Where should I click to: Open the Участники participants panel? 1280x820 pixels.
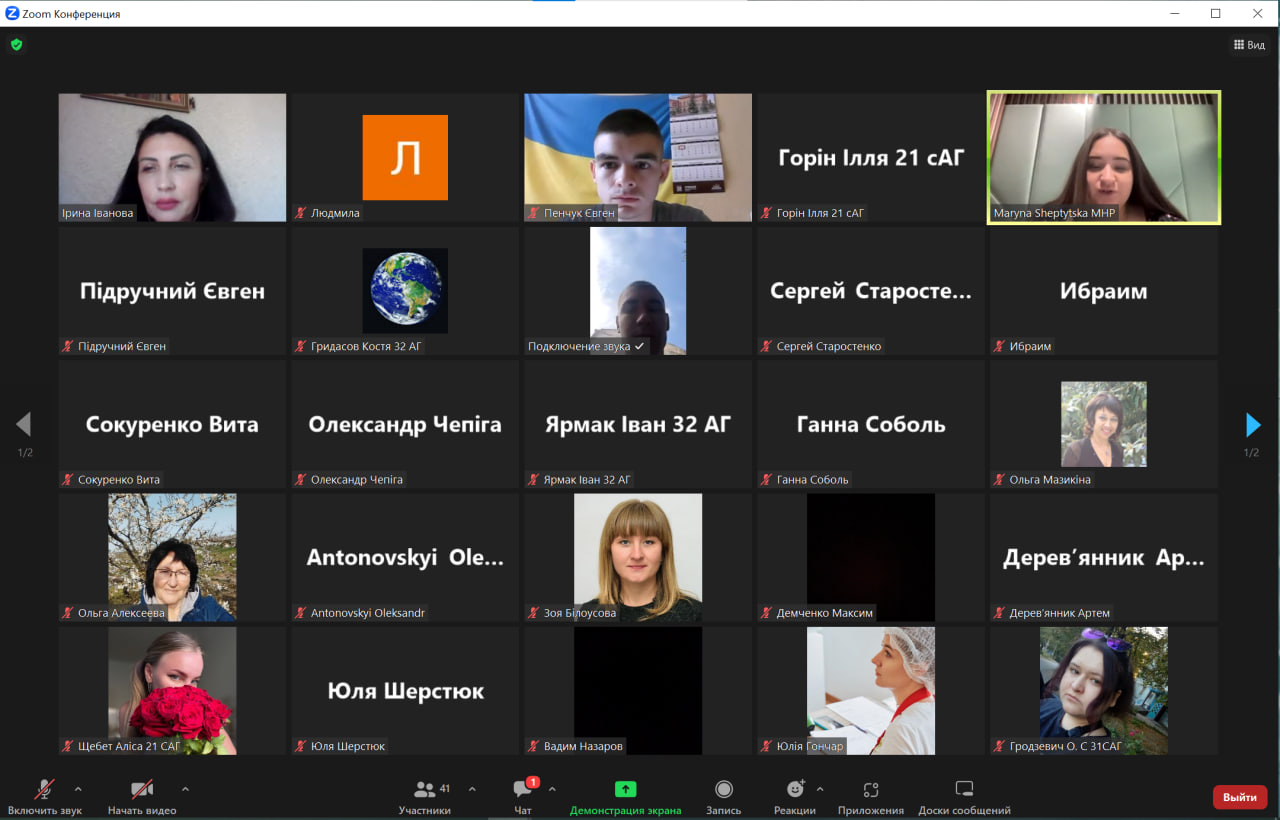(x=425, y=797)
